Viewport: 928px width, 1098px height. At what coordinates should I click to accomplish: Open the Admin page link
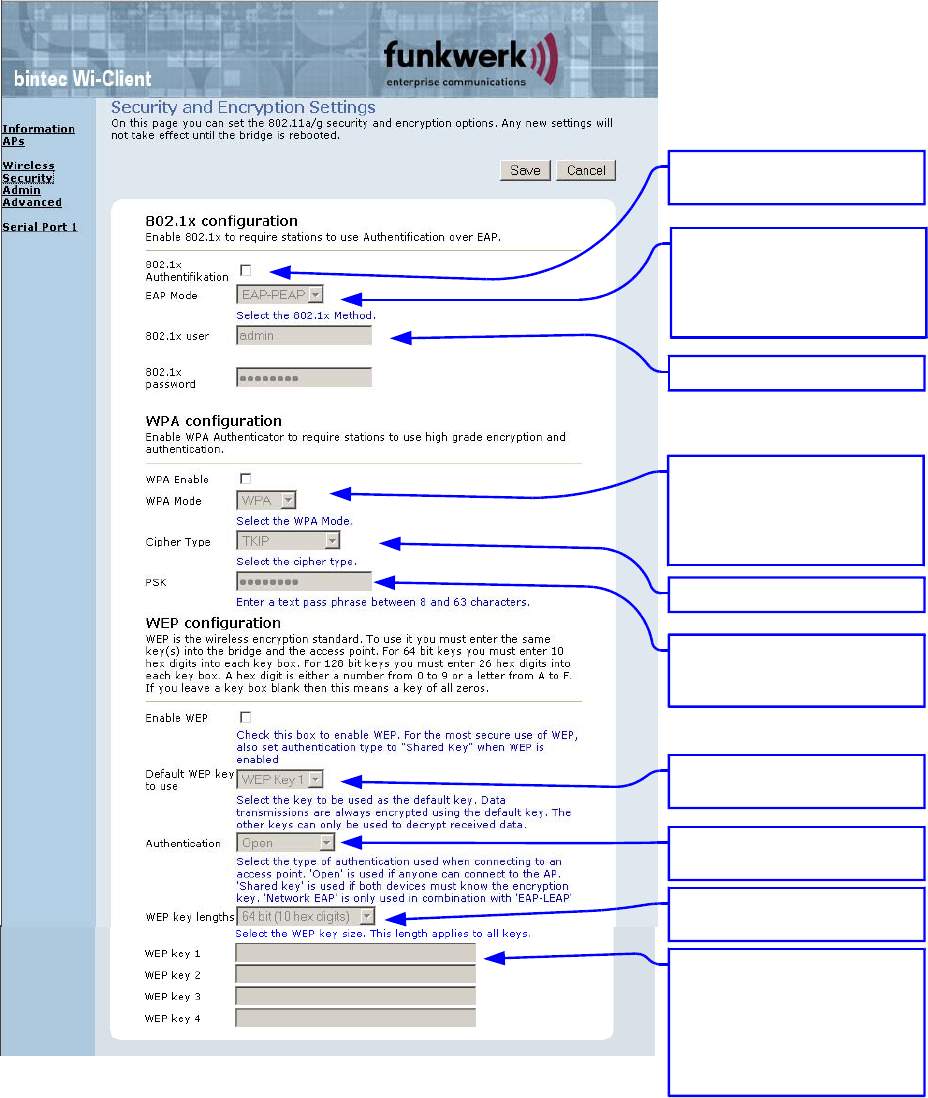pos(21,190)
